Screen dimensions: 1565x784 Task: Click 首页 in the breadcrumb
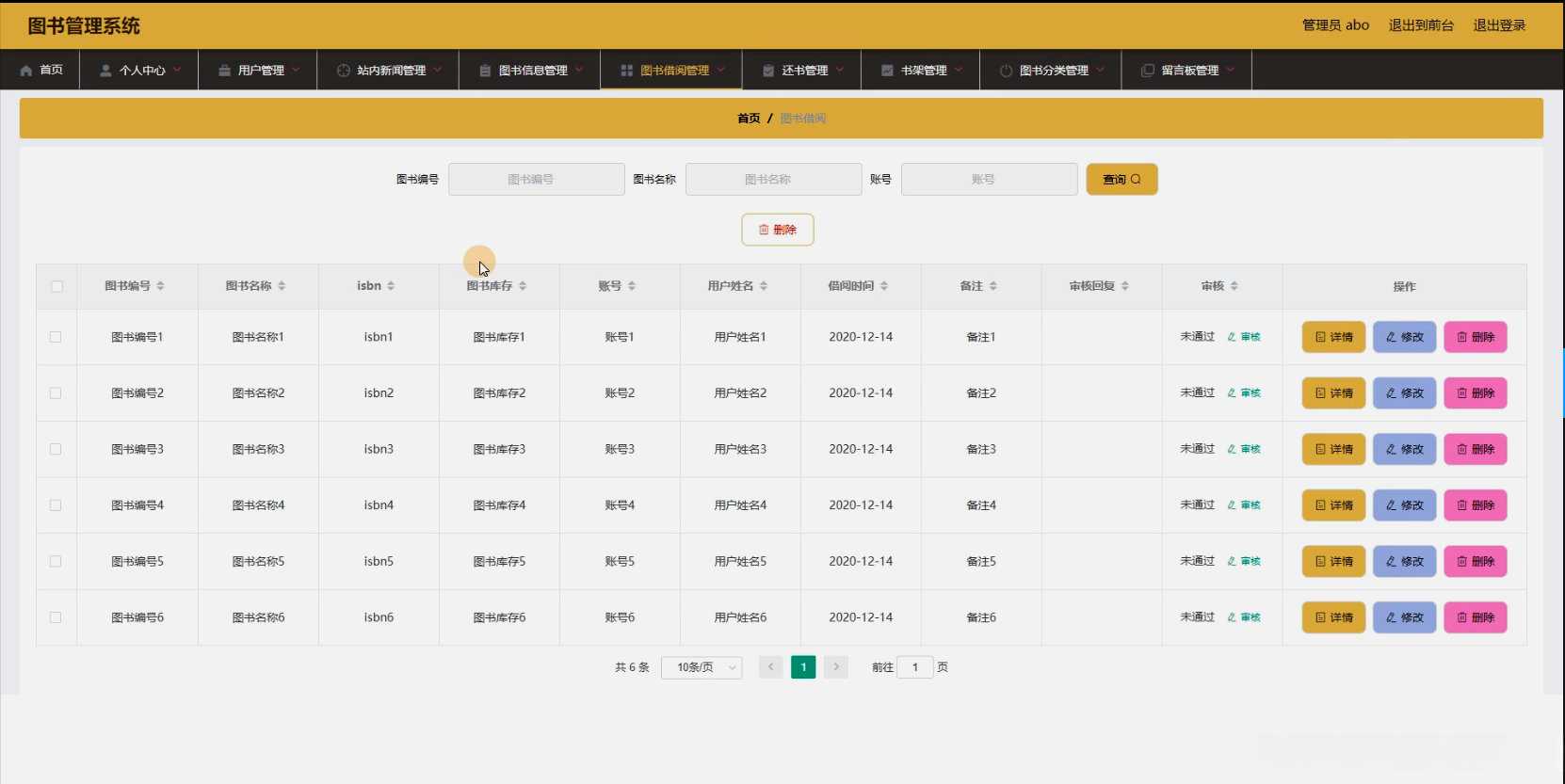click(749, 119)
